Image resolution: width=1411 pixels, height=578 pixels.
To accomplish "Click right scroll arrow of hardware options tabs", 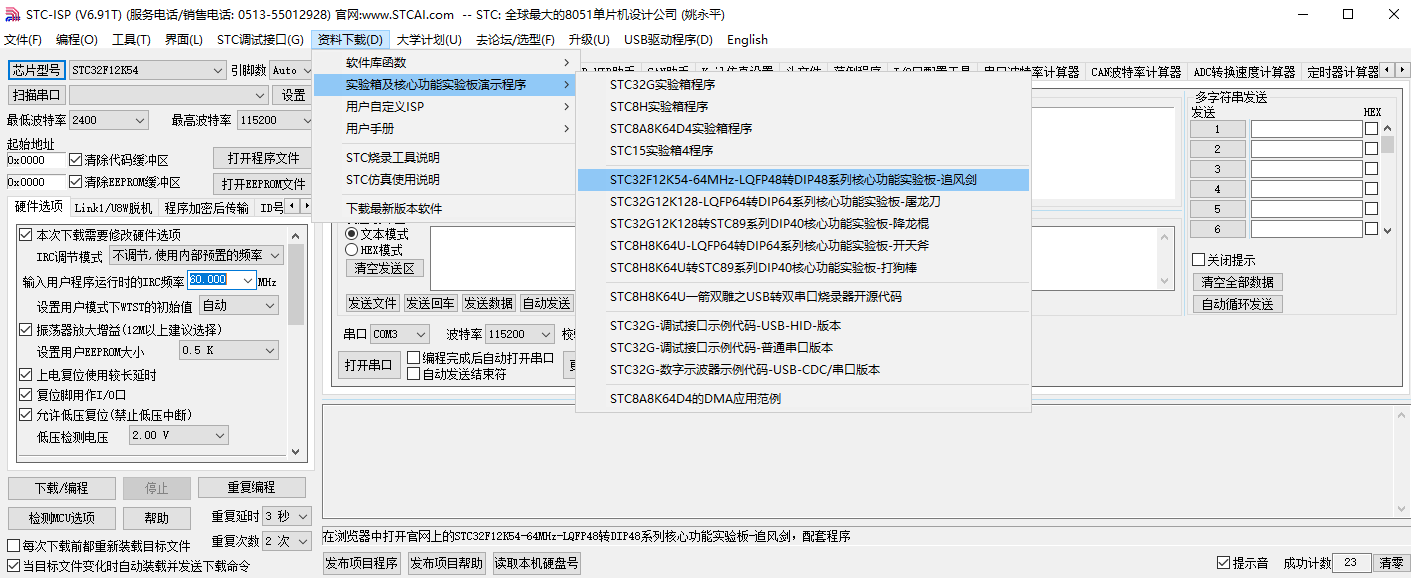I will point(305,207).
